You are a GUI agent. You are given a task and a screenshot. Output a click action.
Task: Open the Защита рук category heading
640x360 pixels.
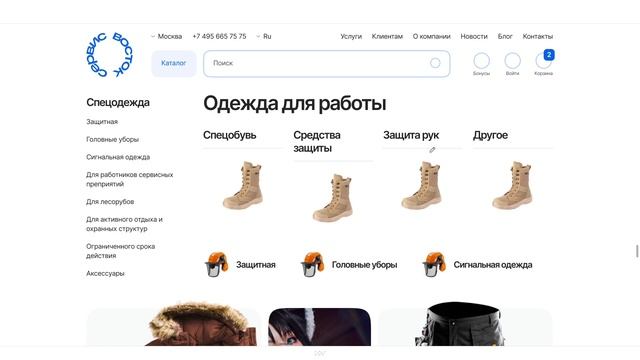[x=411, y=135]
